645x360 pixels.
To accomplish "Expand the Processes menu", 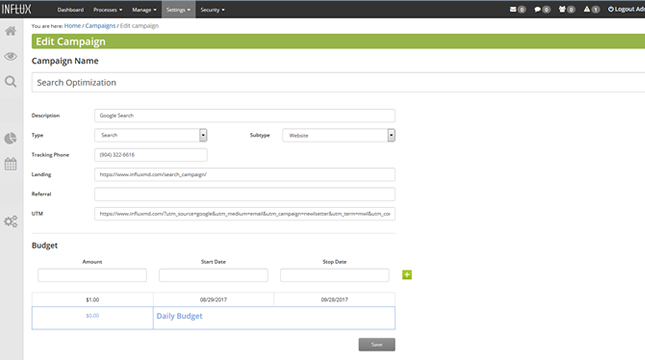I will tap(108, 9).
